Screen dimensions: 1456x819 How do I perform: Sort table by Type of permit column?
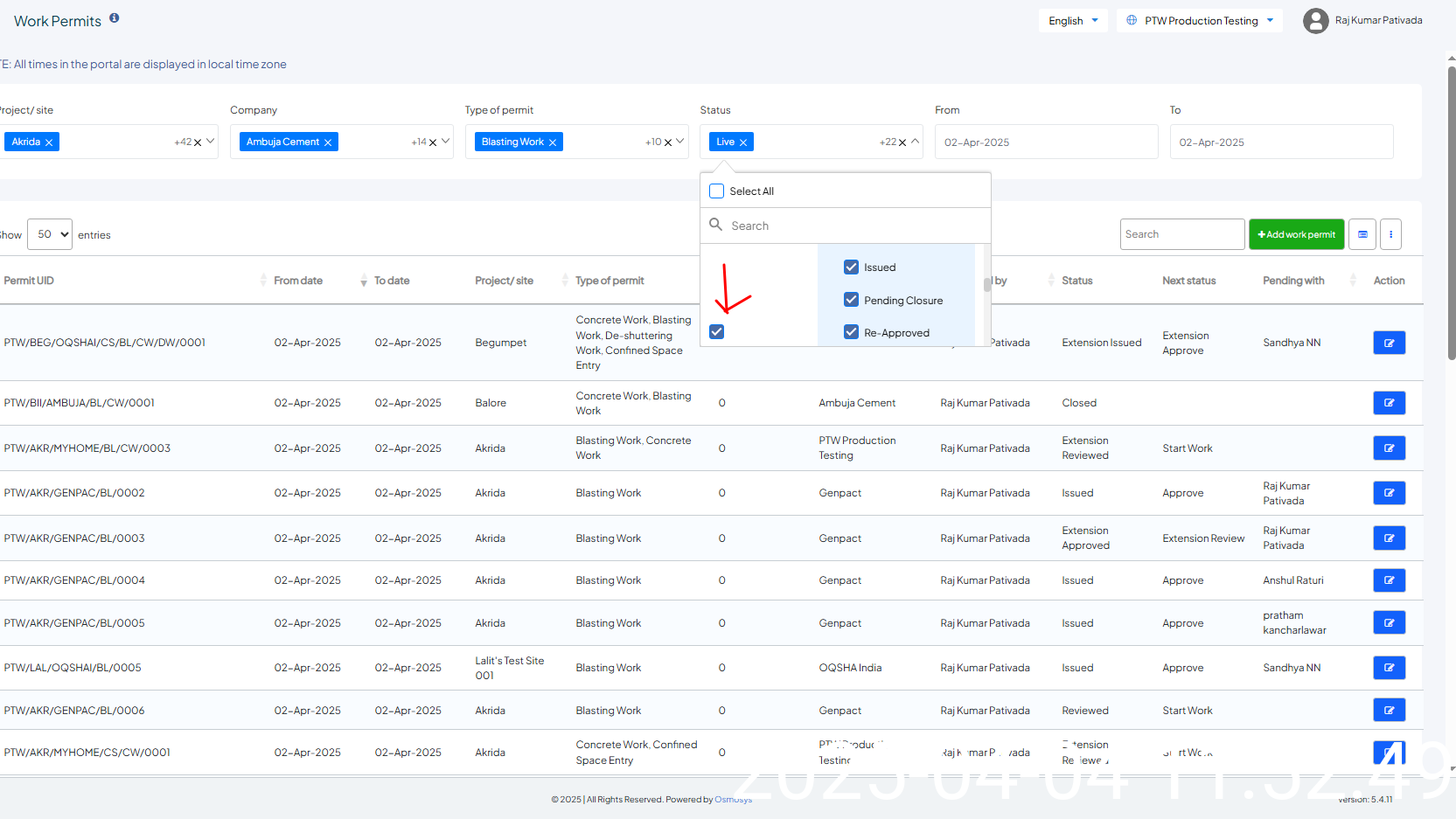click(x=610, y=281)
